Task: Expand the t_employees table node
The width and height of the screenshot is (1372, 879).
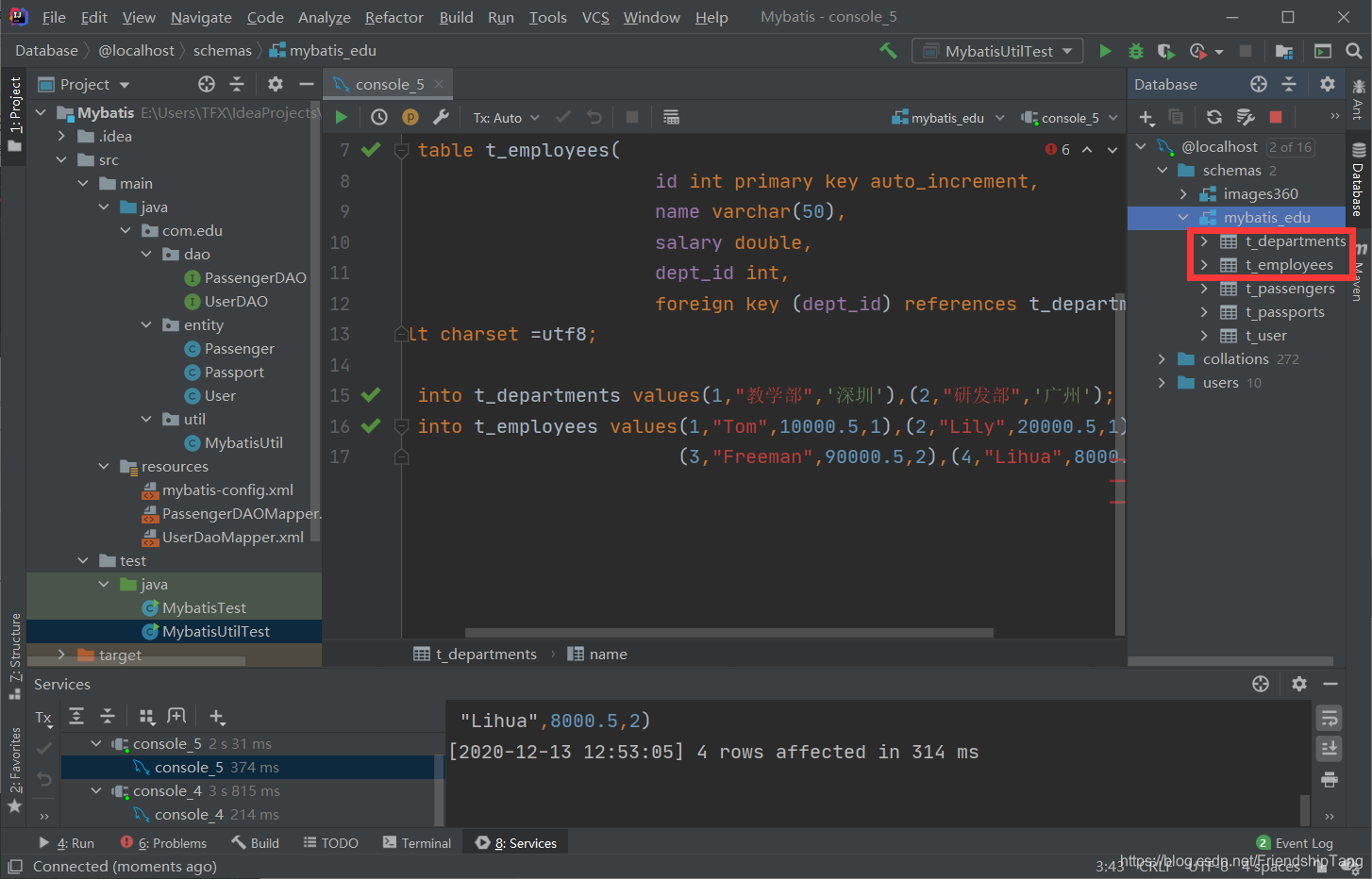Action: [1204, 265]
